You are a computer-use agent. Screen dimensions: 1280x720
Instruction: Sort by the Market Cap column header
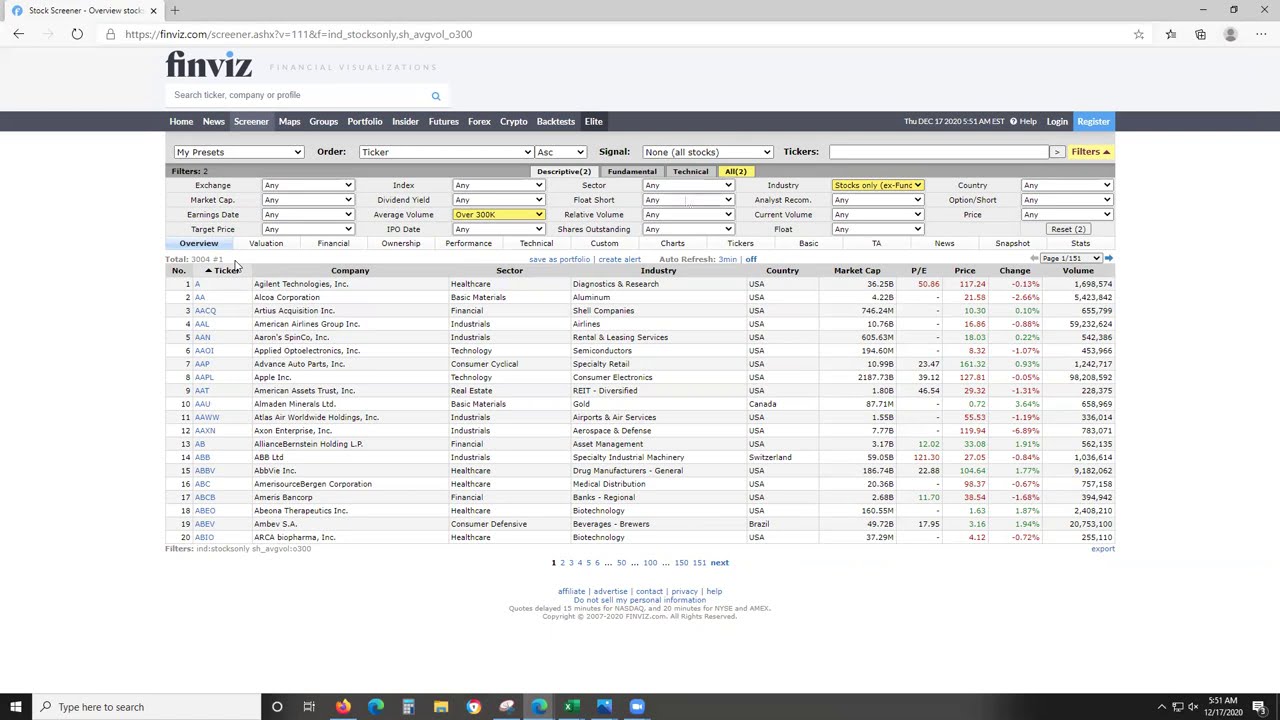click(x=857, y=271)
